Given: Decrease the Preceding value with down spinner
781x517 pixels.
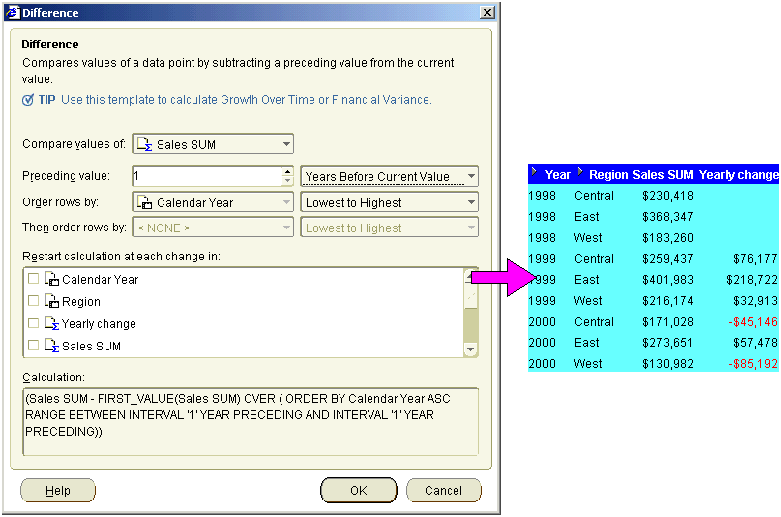Looking at the screenshot, I should click(x=287, y=181).
